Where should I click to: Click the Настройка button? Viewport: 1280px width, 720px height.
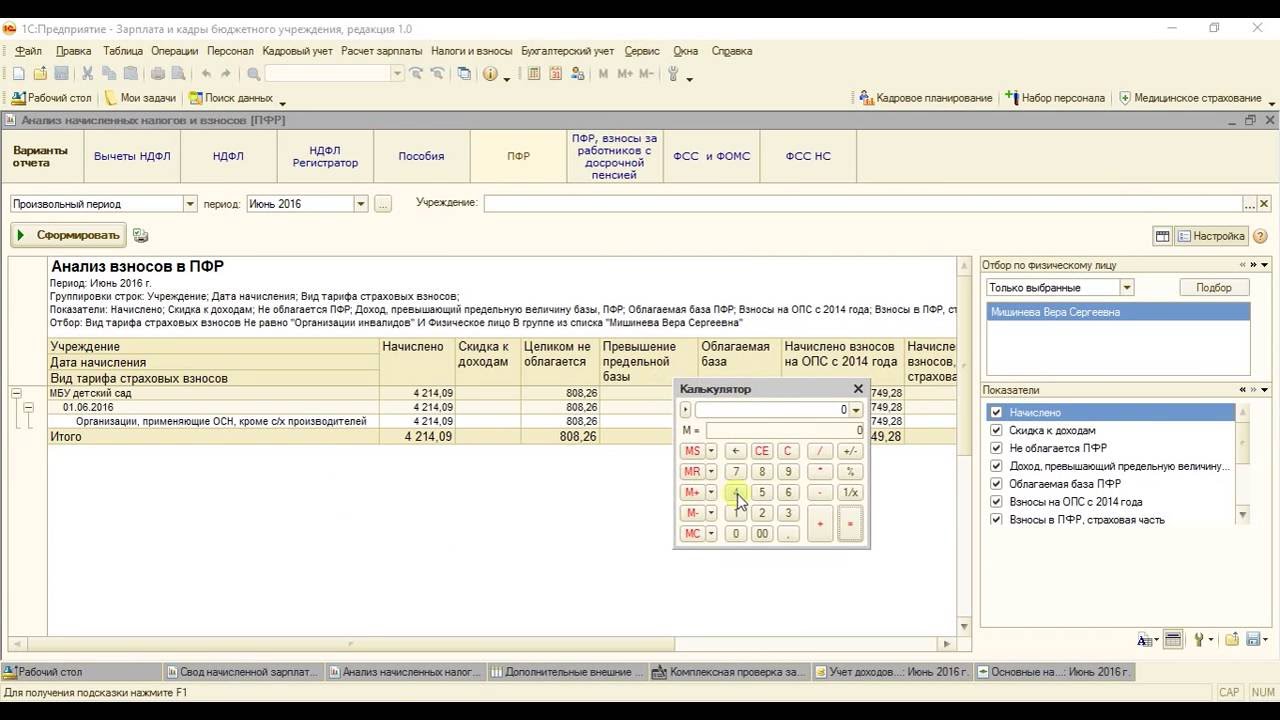[x=1210, y=236]
